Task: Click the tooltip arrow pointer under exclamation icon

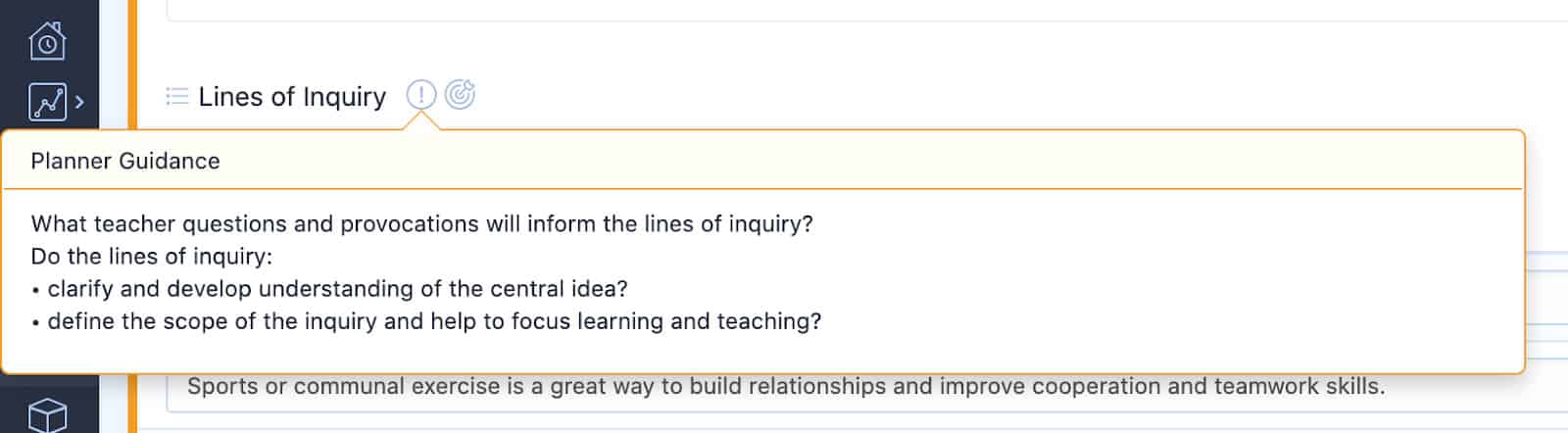Action: tap(421, 120)
